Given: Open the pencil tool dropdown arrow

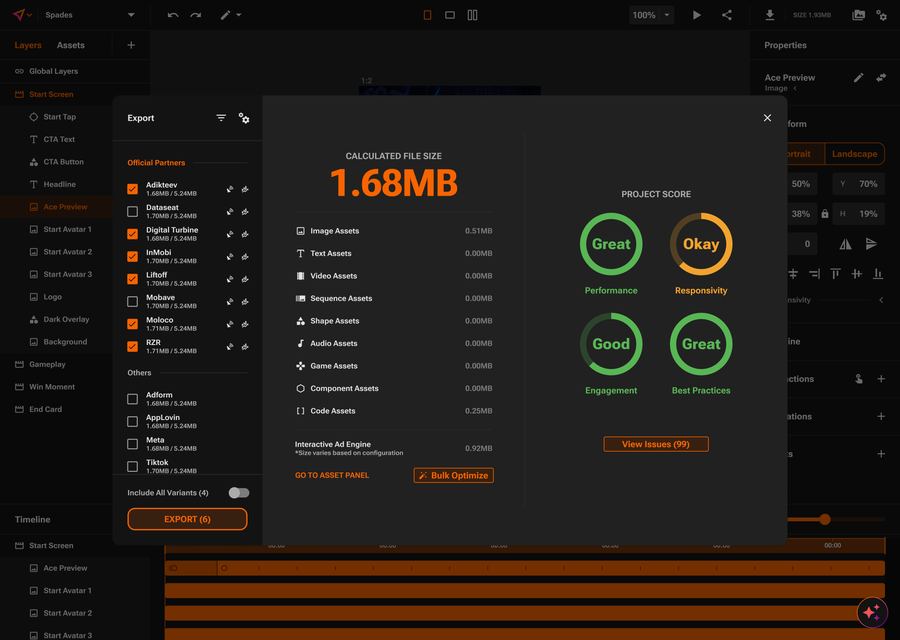Looking at the screenshot, I should point(239,15).
